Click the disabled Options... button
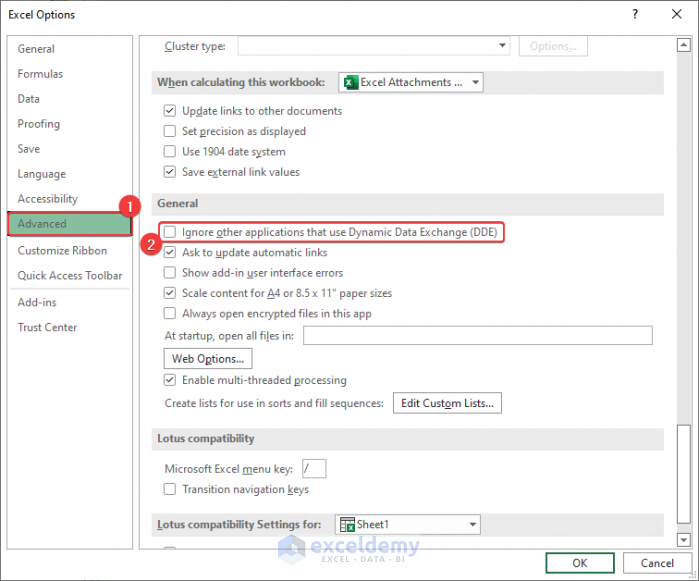 tap(553, 46)
